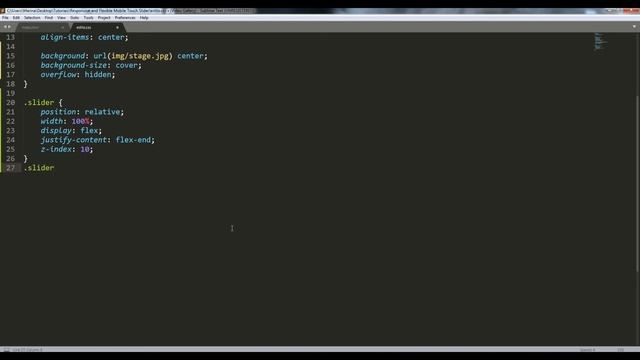
Task: Click the Spaces indentation setting in status bar
Action: [x=588, y=350]
